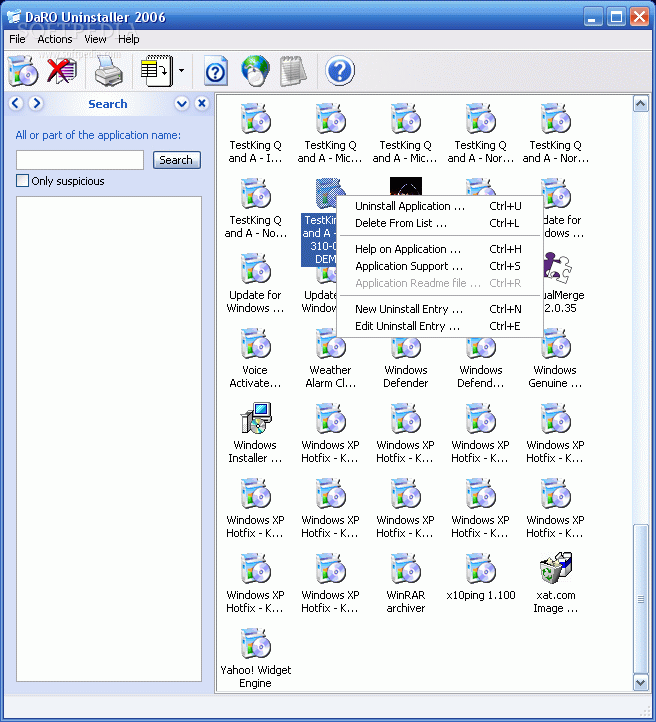
Task: Select the Voice Activate... item
Action: pos(255,358)
